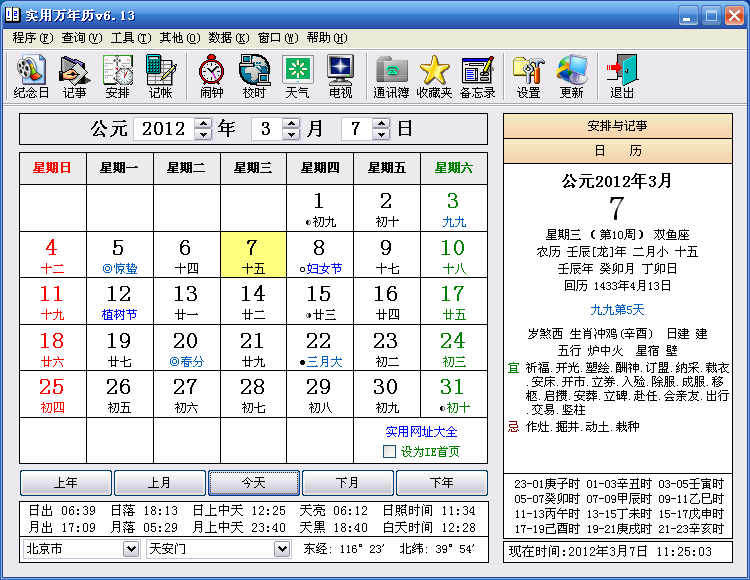Open the 通讯簿 address book

391,77
